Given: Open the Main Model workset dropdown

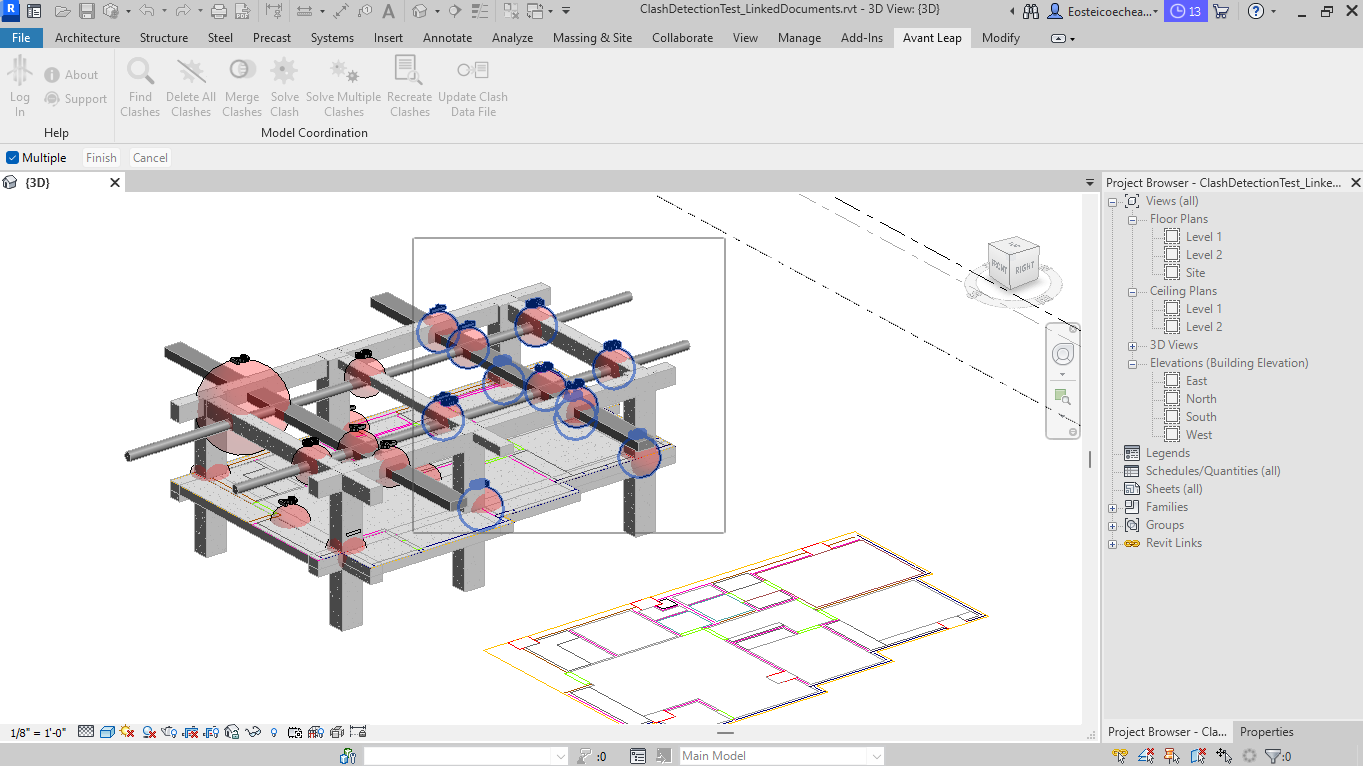Looking at the screenshot, I should [876, 756].
